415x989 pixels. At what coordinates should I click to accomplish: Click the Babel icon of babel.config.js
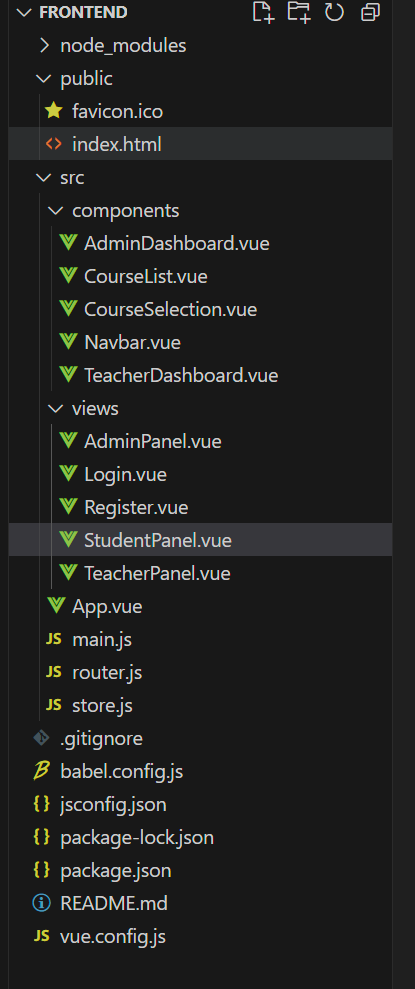42,771
